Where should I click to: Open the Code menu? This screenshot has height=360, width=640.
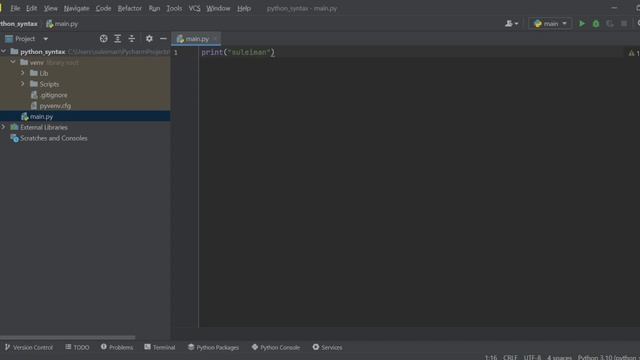(x=103, y=8)
